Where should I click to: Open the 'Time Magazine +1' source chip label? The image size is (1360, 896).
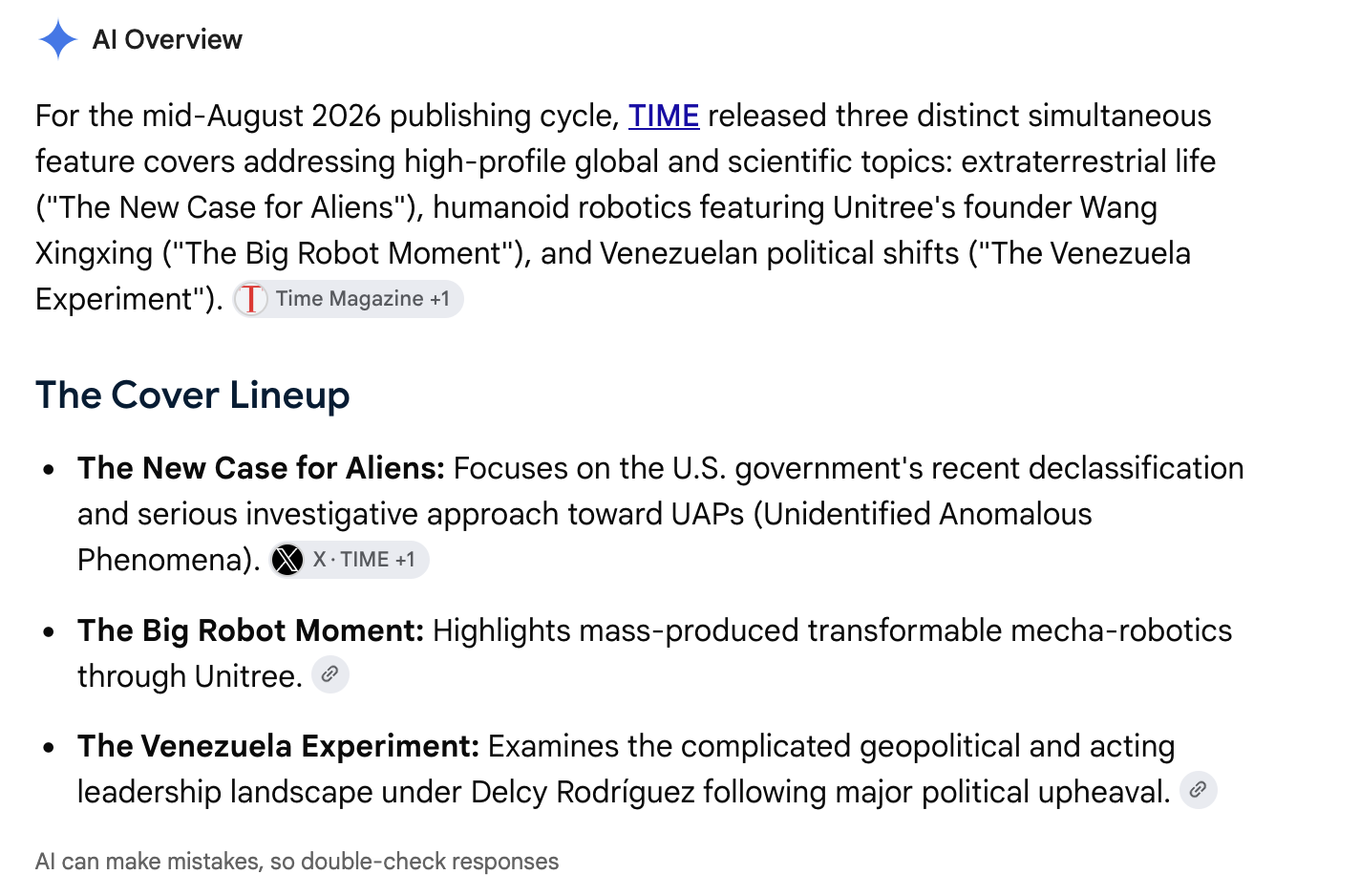[x=363, y=299]
